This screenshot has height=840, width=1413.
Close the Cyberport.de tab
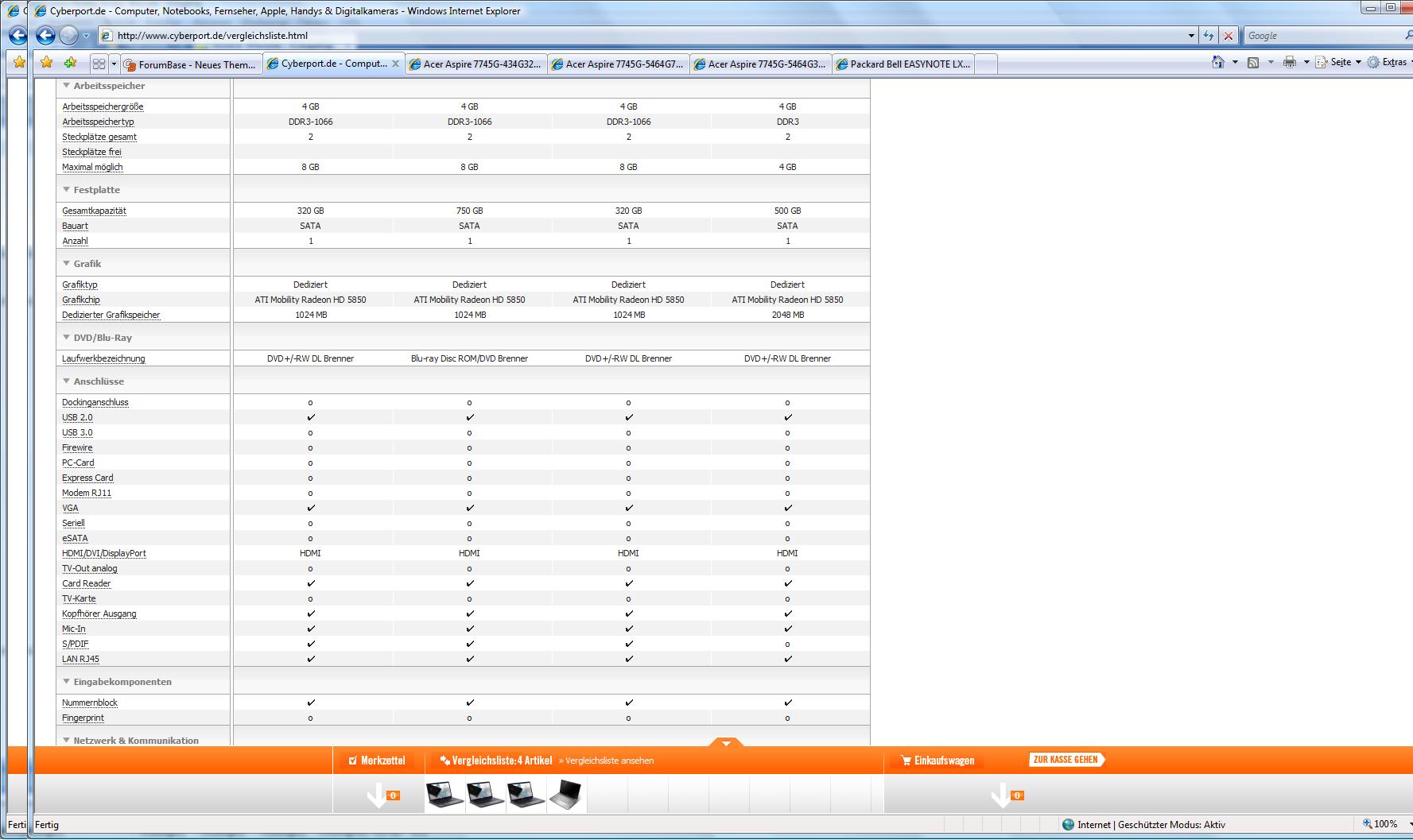click(x=395, y=64)
